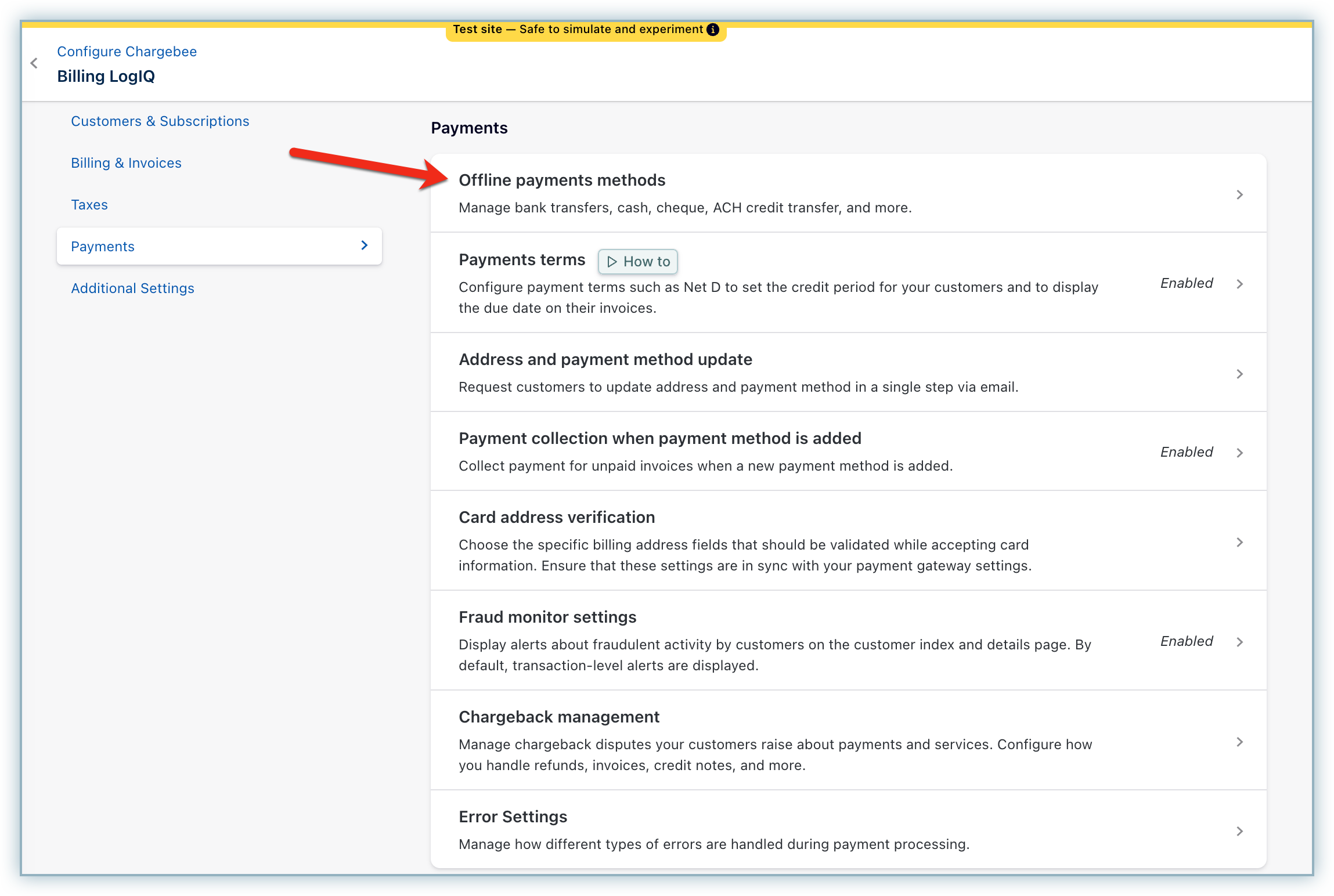This screenshot has width=1334, height=896.
Task: Click chevron on Chargeback management row
Action: [x=1239, y=742]
